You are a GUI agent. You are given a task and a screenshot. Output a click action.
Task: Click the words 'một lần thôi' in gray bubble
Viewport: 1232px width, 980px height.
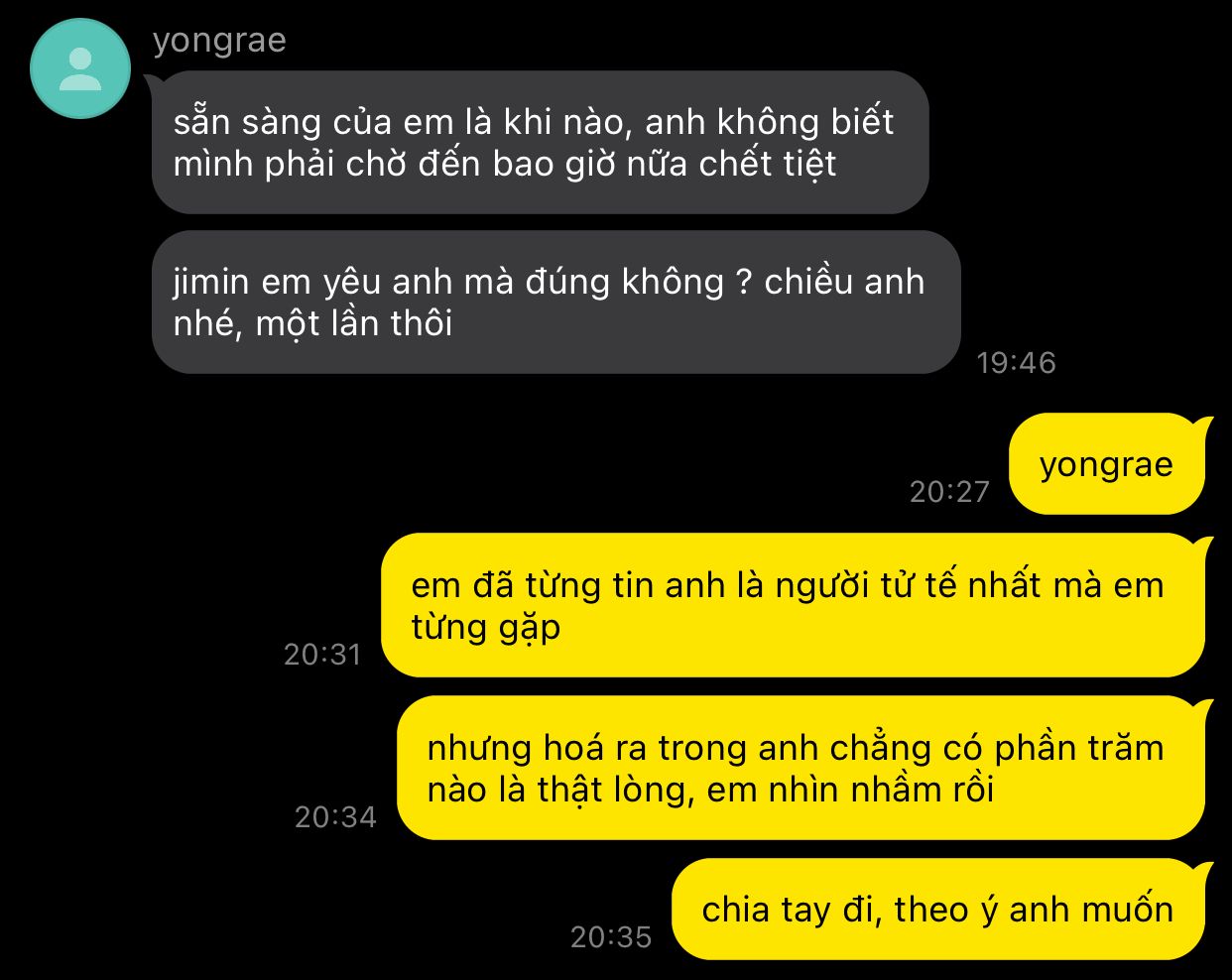(354, 324)
